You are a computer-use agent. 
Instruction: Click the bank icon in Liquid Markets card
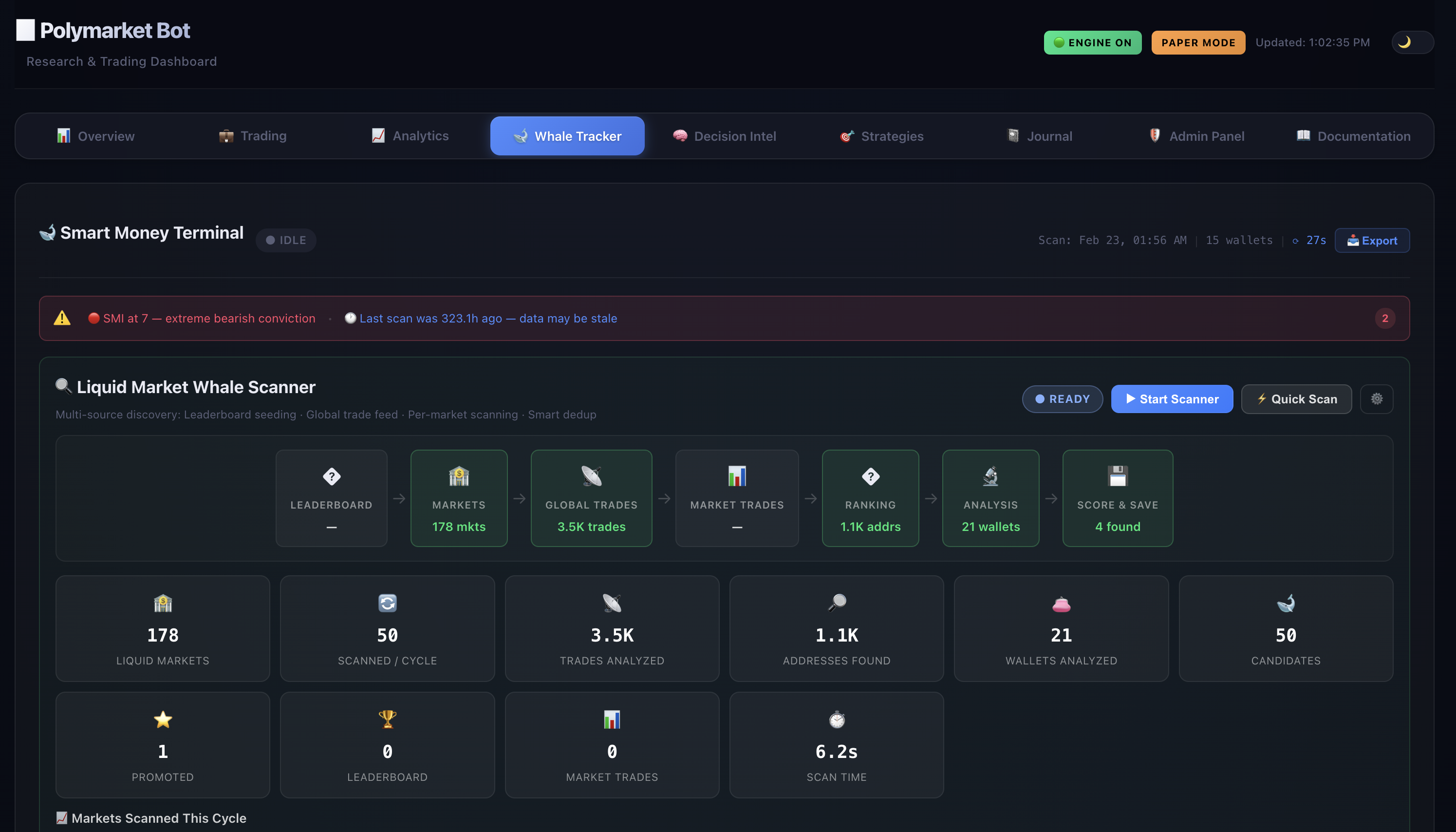click(x=163, y=603)
